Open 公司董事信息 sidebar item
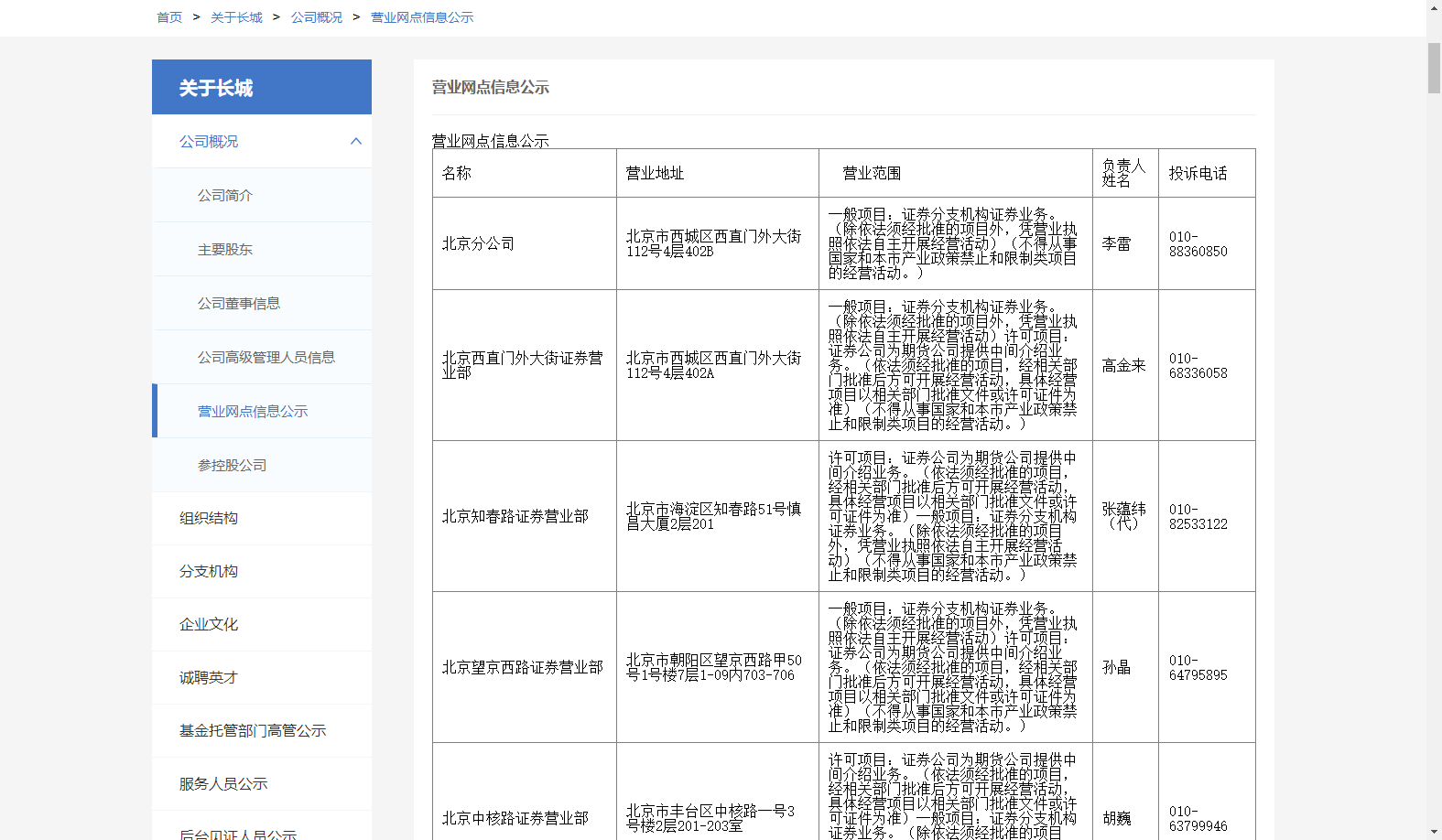The height and width of the screenshot is (840, 1442). pyautogui.click(x=262, y=304)
